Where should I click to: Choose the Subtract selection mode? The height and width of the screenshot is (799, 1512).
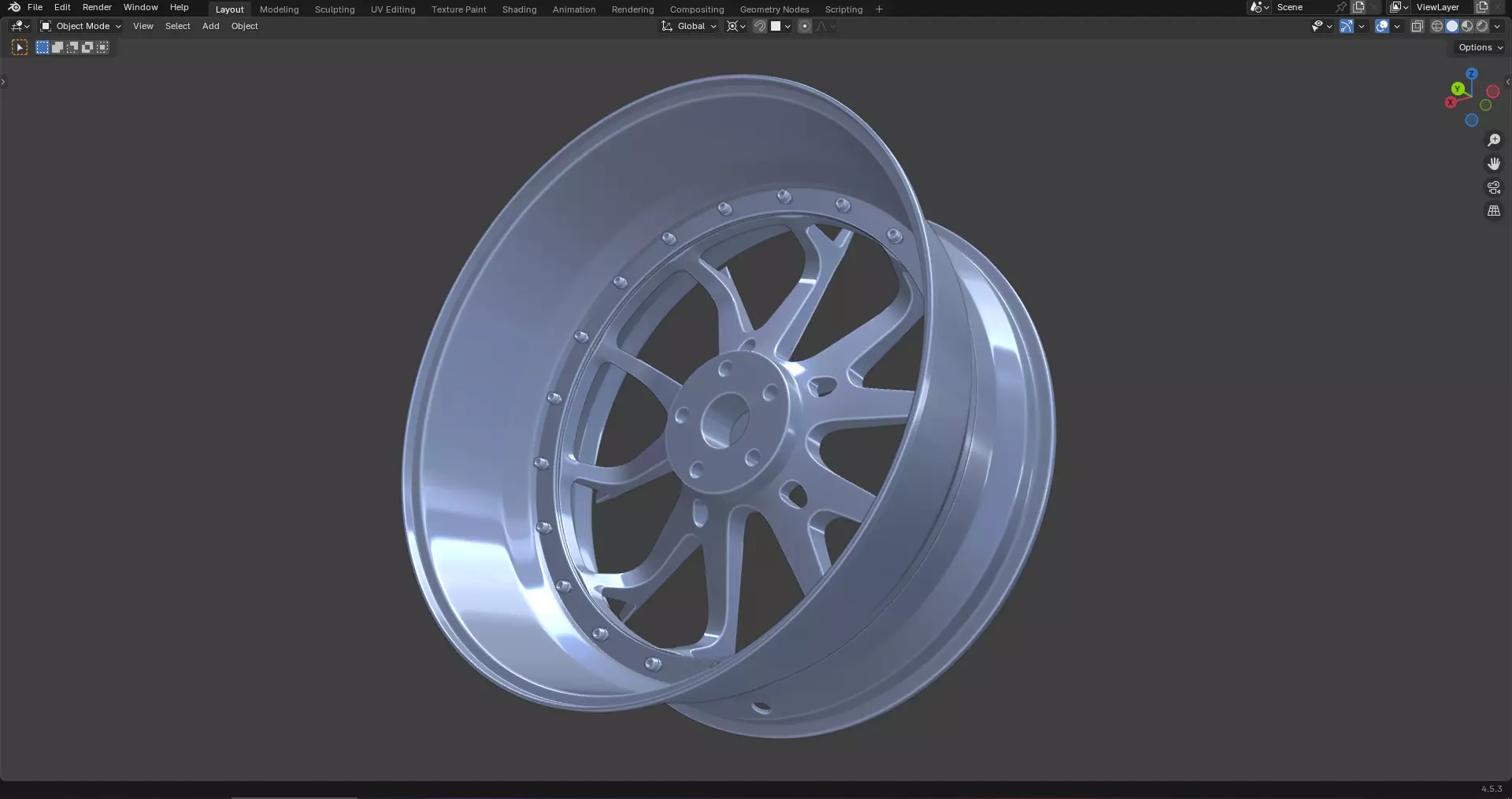[72, 47]
